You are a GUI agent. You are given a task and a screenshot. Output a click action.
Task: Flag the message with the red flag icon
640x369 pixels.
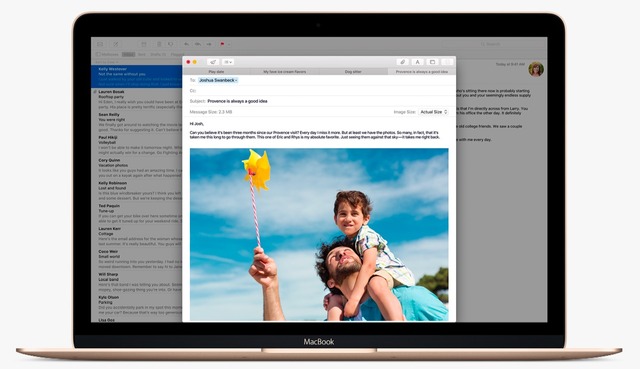coord(222,44)
